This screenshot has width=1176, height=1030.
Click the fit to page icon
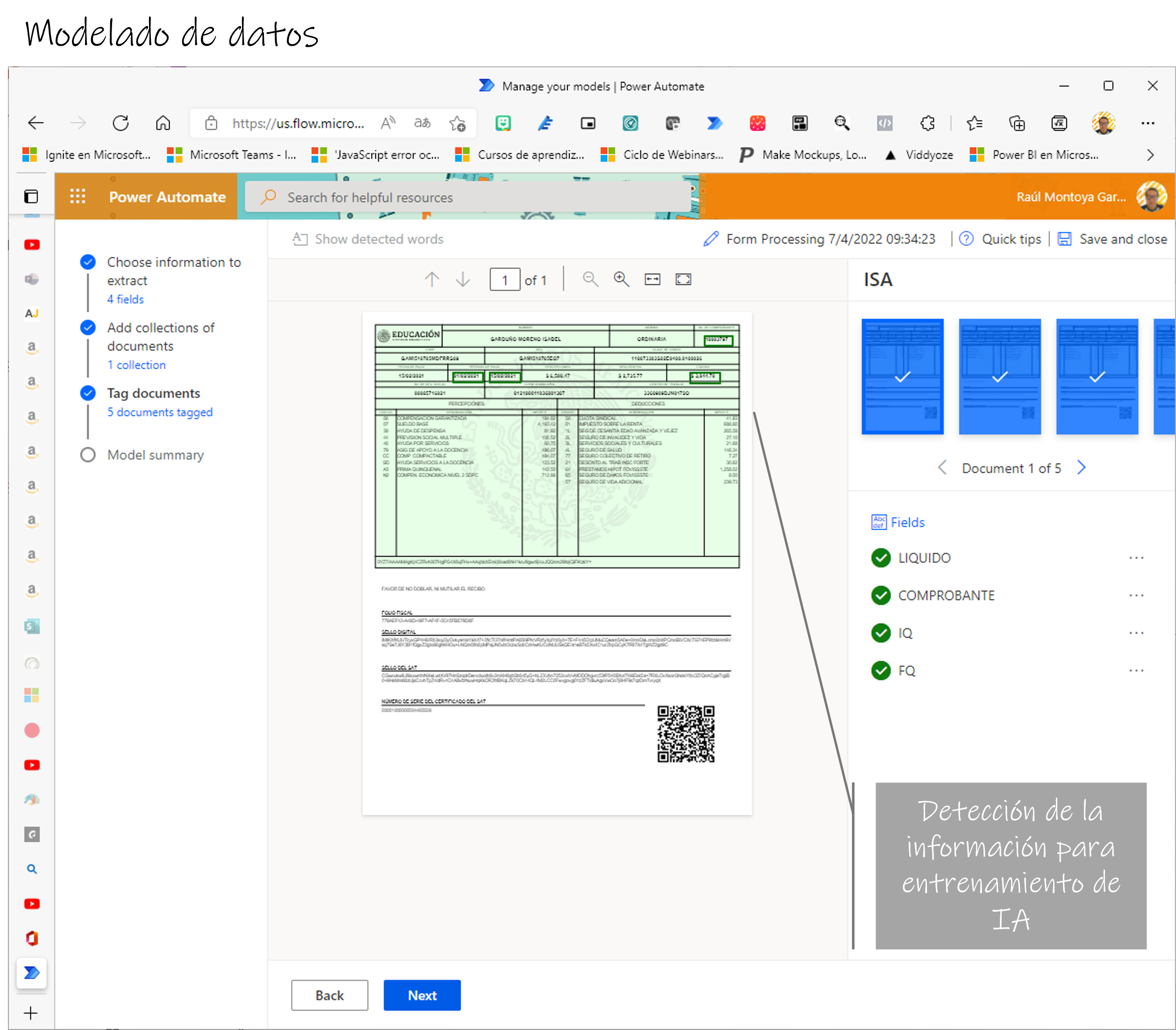[x=683, y=279]
